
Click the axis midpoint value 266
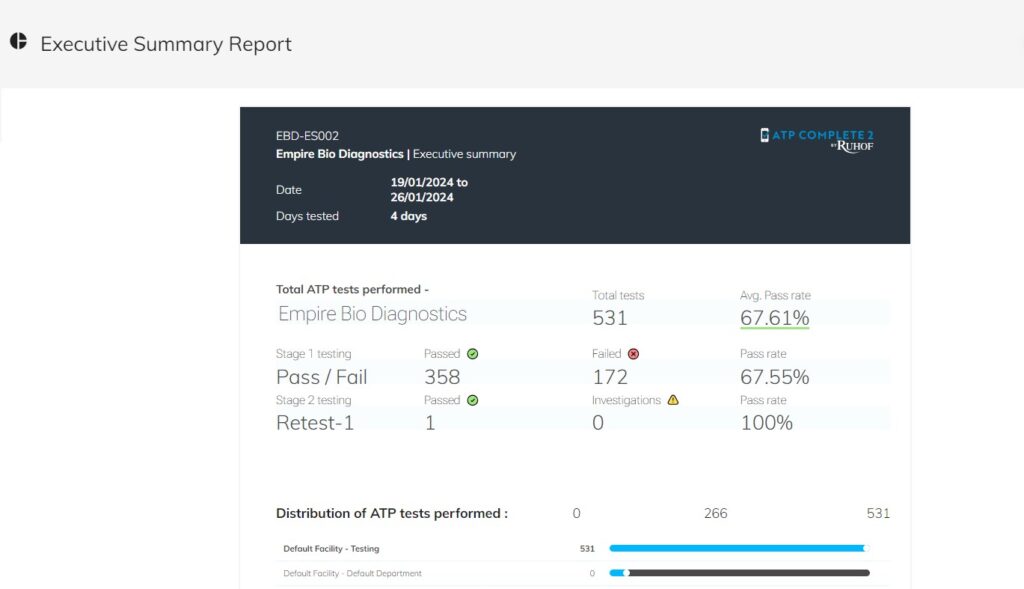click(716, 513)
